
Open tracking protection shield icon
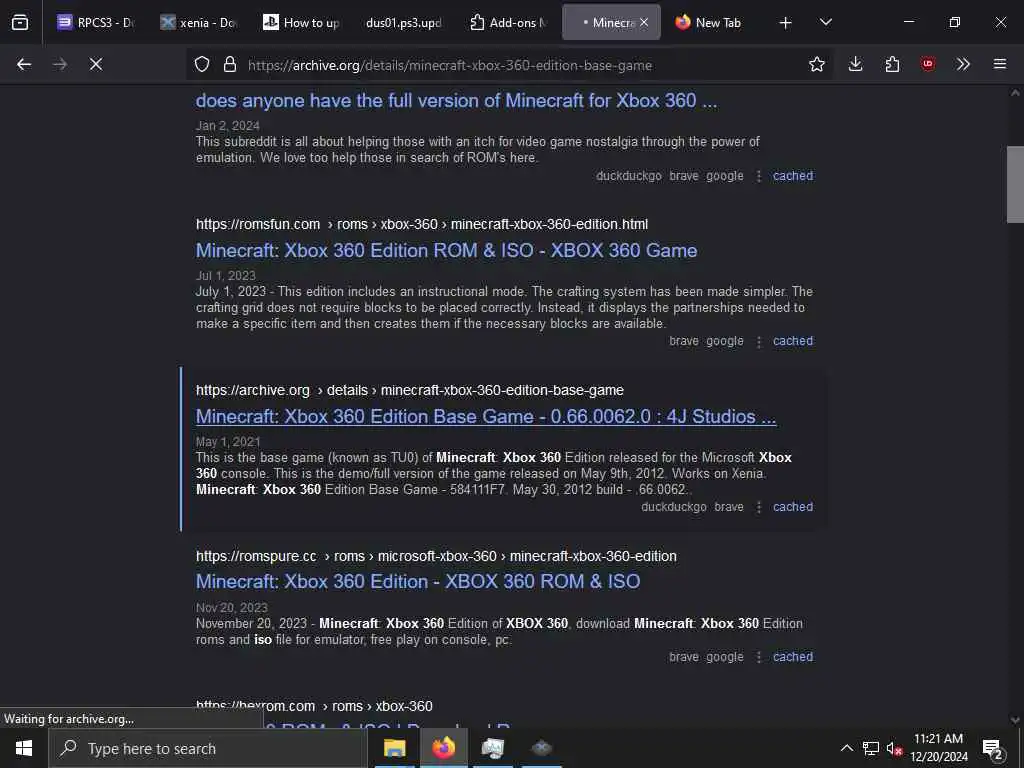tap(202, 64)
